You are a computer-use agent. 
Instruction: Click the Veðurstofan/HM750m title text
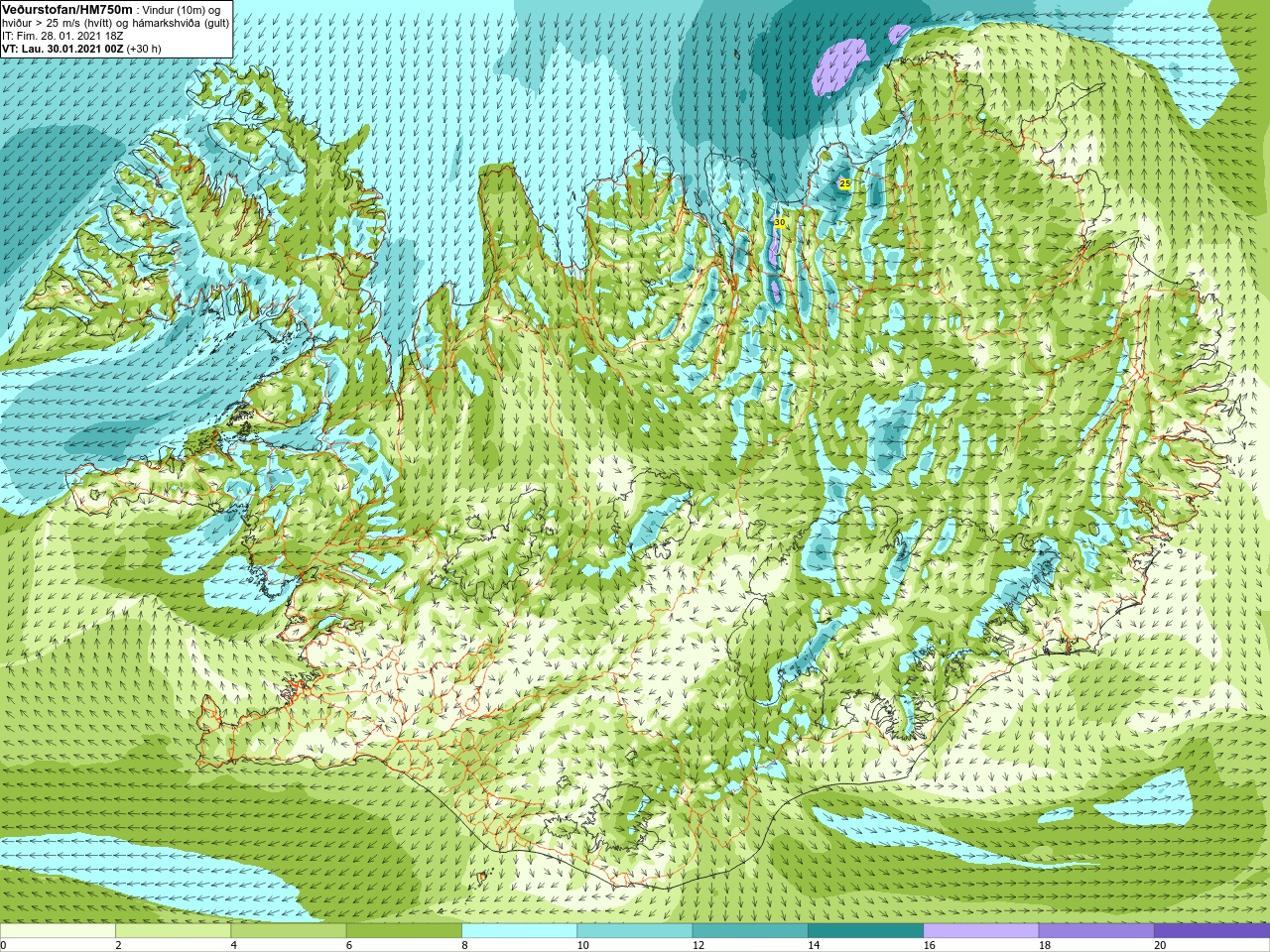click(x=67, y=9)
